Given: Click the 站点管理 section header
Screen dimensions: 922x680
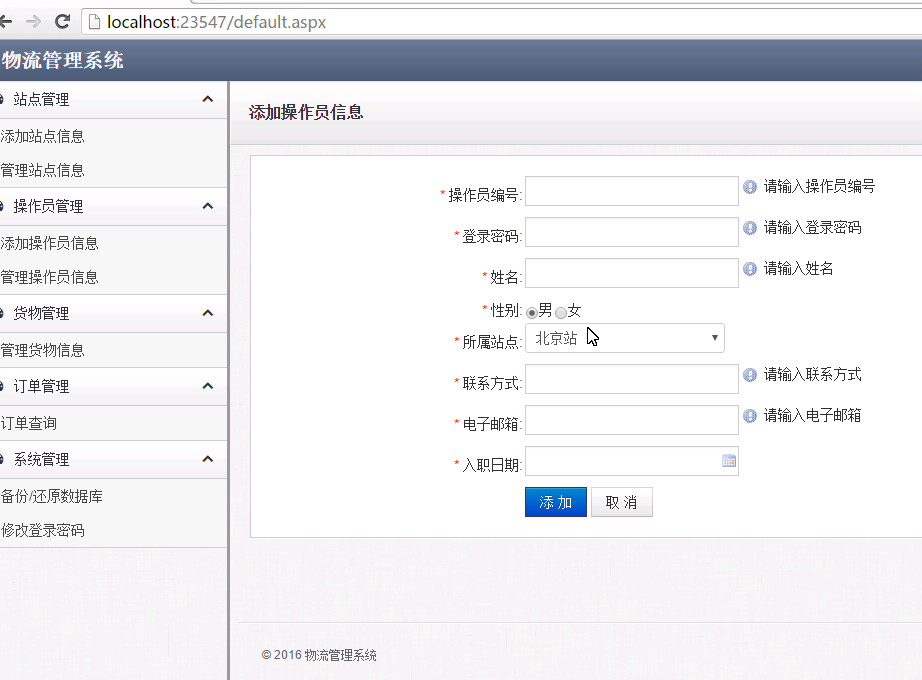Looking at the screenshot, I should coord(113,99).
